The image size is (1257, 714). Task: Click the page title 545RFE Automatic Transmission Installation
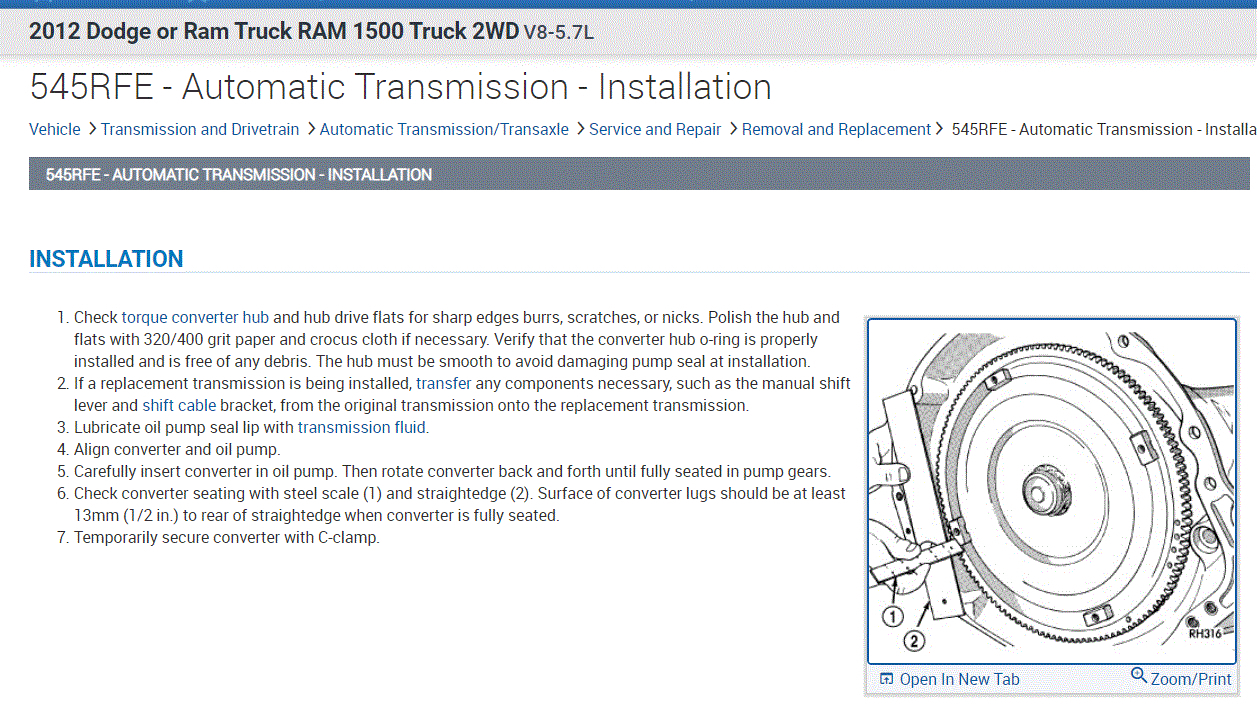coord(400,87)
